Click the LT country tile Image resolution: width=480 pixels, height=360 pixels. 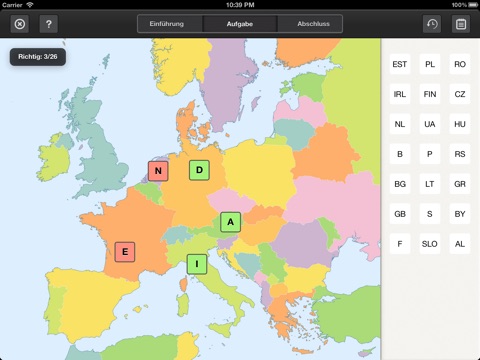(430, 184)
